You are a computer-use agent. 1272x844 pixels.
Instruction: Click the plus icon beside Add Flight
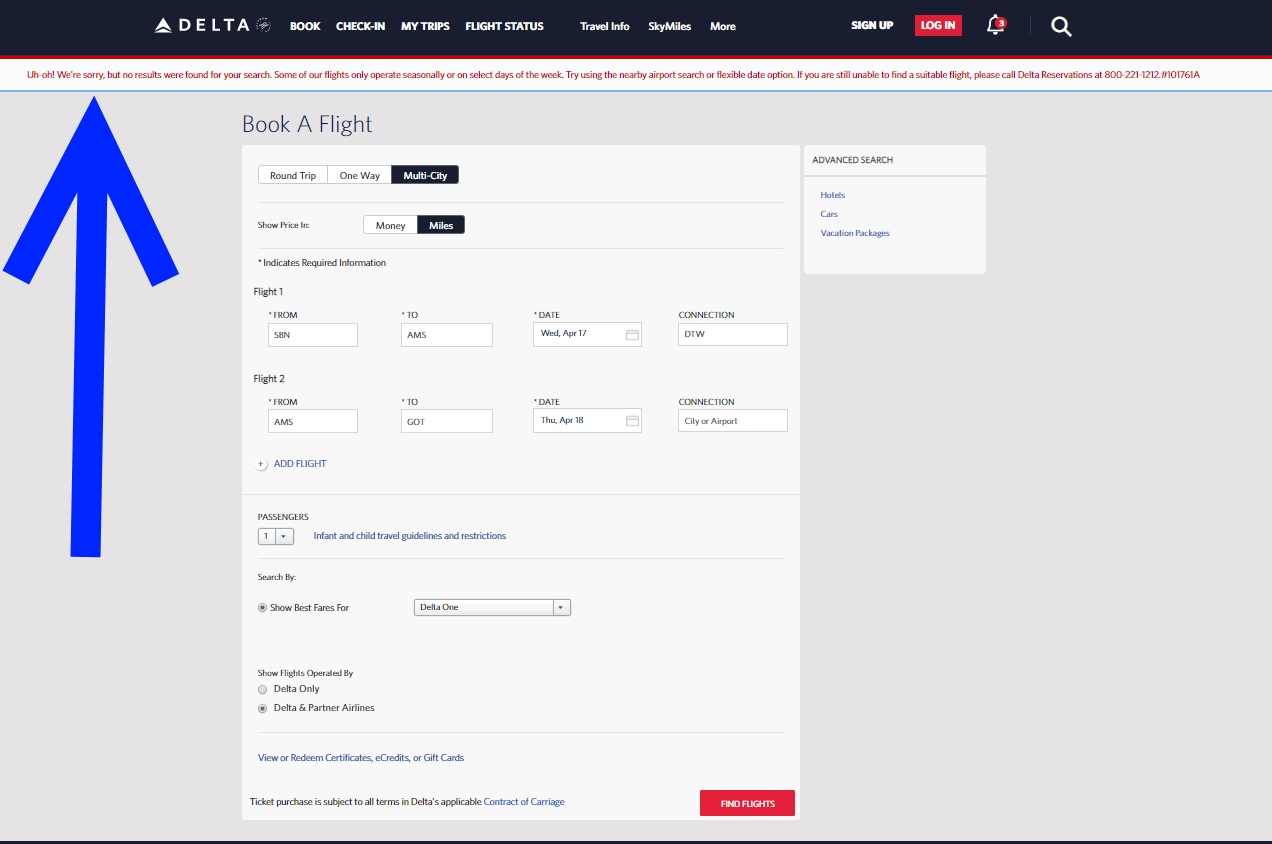click(x=262, y=464)
